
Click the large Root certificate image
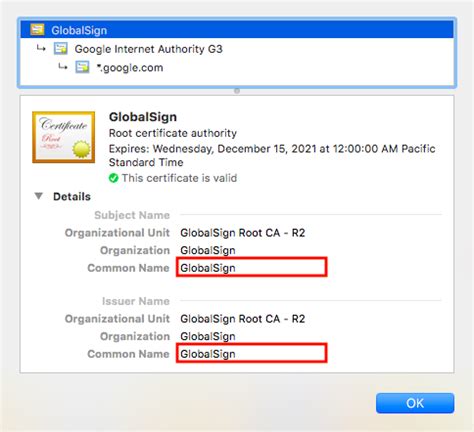[63, 137]
